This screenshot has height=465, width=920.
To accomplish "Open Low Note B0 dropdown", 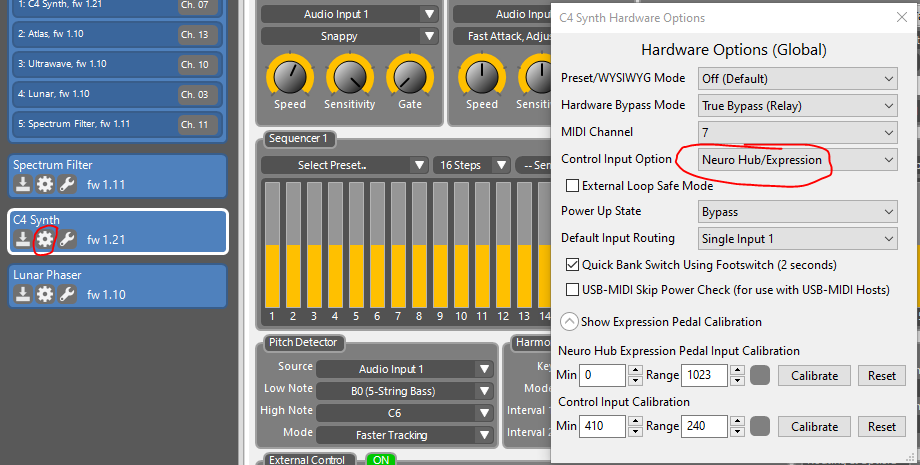I will pyautogui.click(x=405, y=391).
